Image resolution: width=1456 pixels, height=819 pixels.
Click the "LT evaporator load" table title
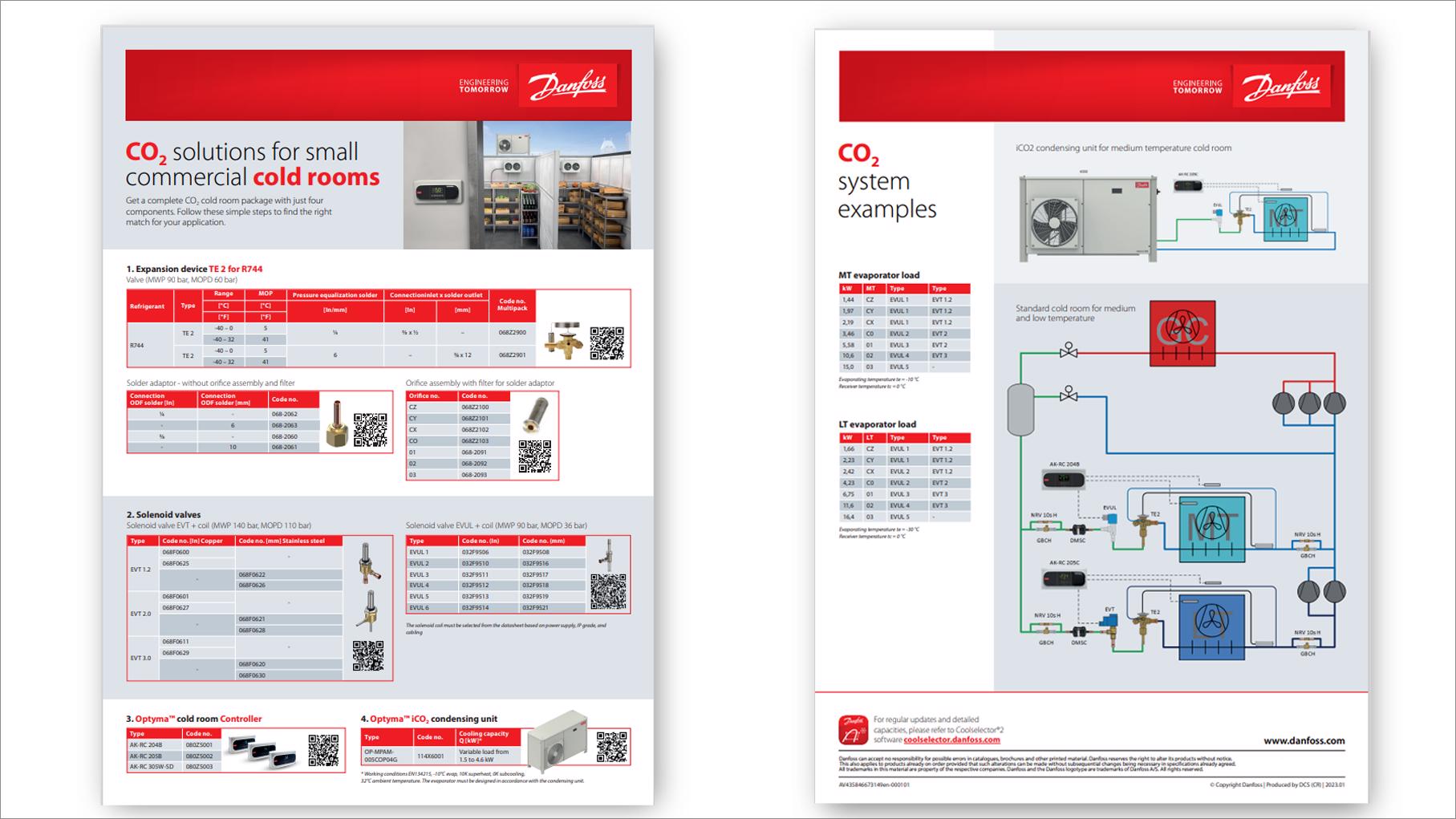click(x=878, y=424)
